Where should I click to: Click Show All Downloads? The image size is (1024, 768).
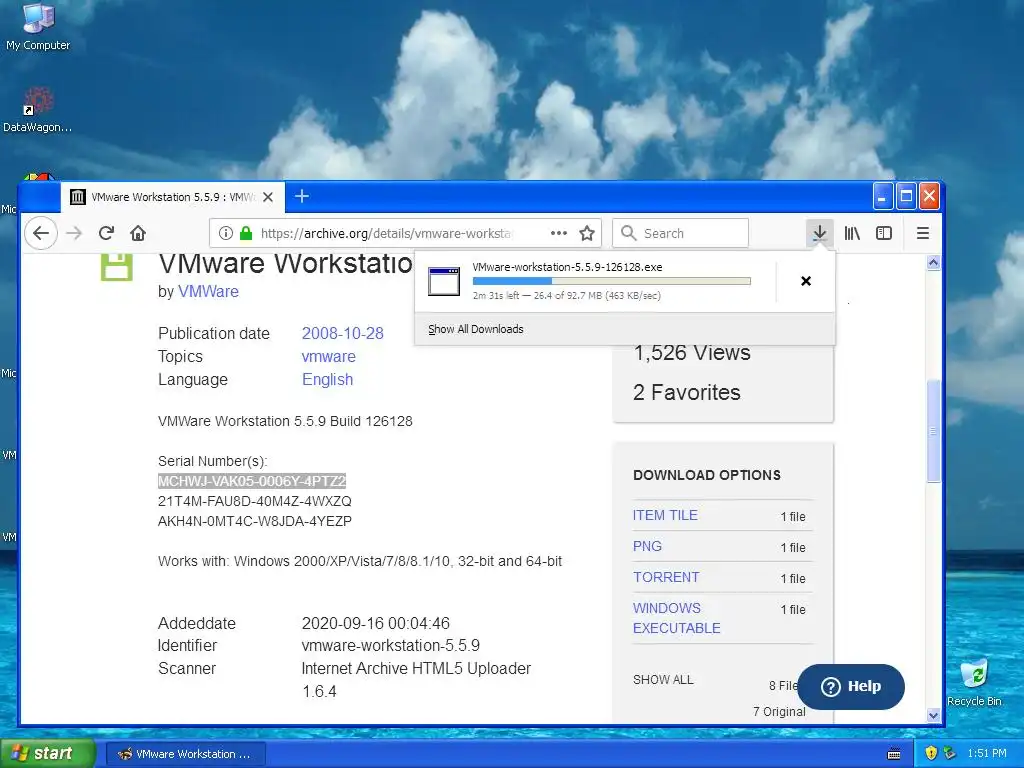coord(475,329)
